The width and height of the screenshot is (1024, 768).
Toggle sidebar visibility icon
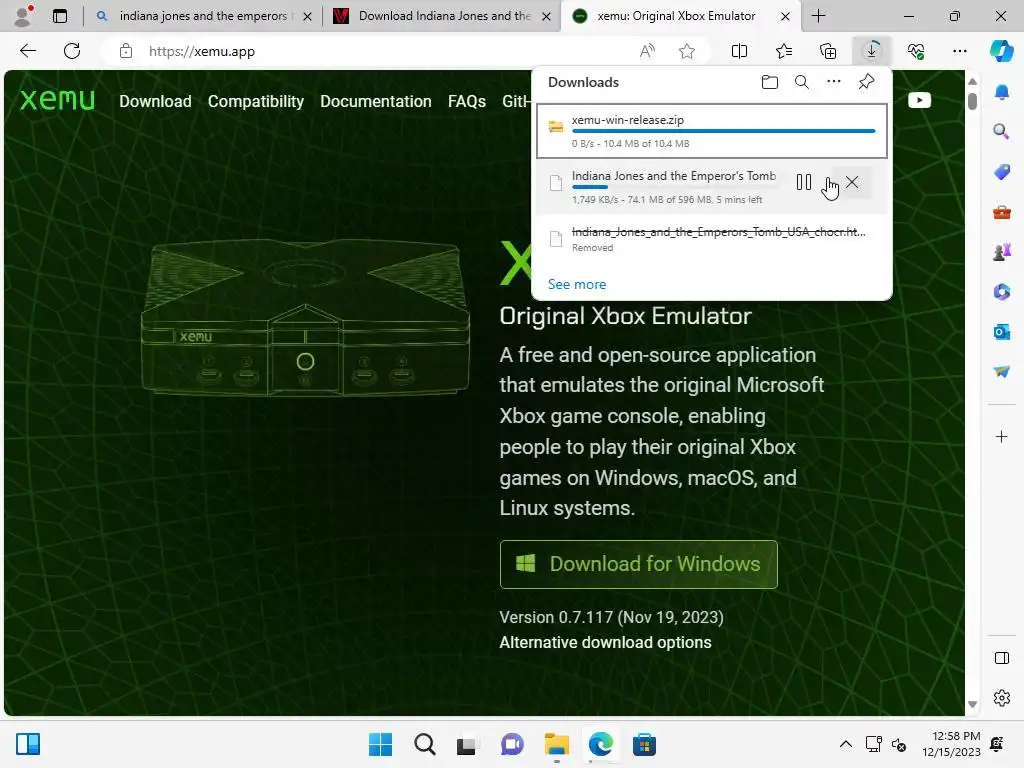tap(1001, 658)
